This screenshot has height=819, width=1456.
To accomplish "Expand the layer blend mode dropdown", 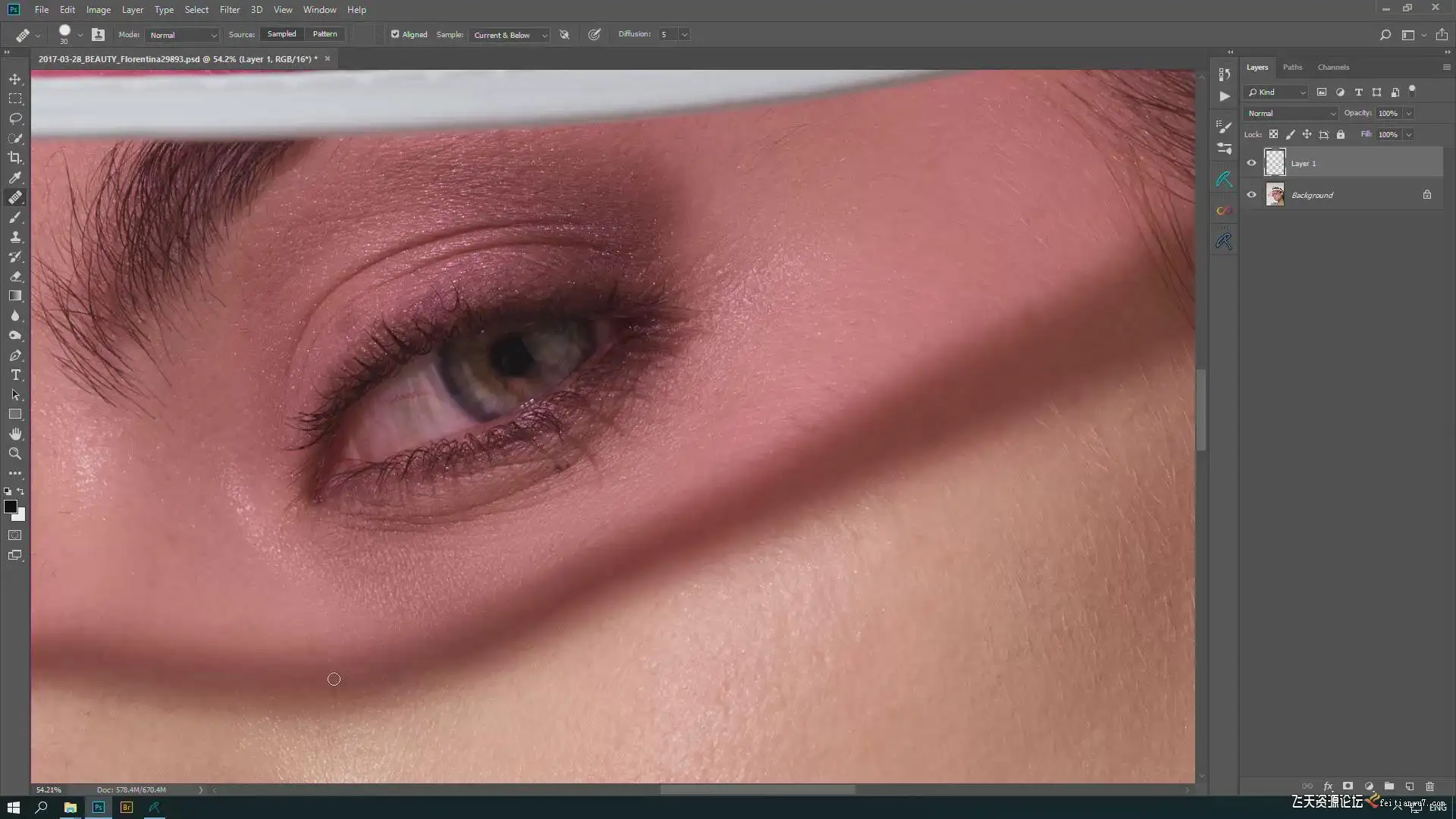I will coord(1291,114).
